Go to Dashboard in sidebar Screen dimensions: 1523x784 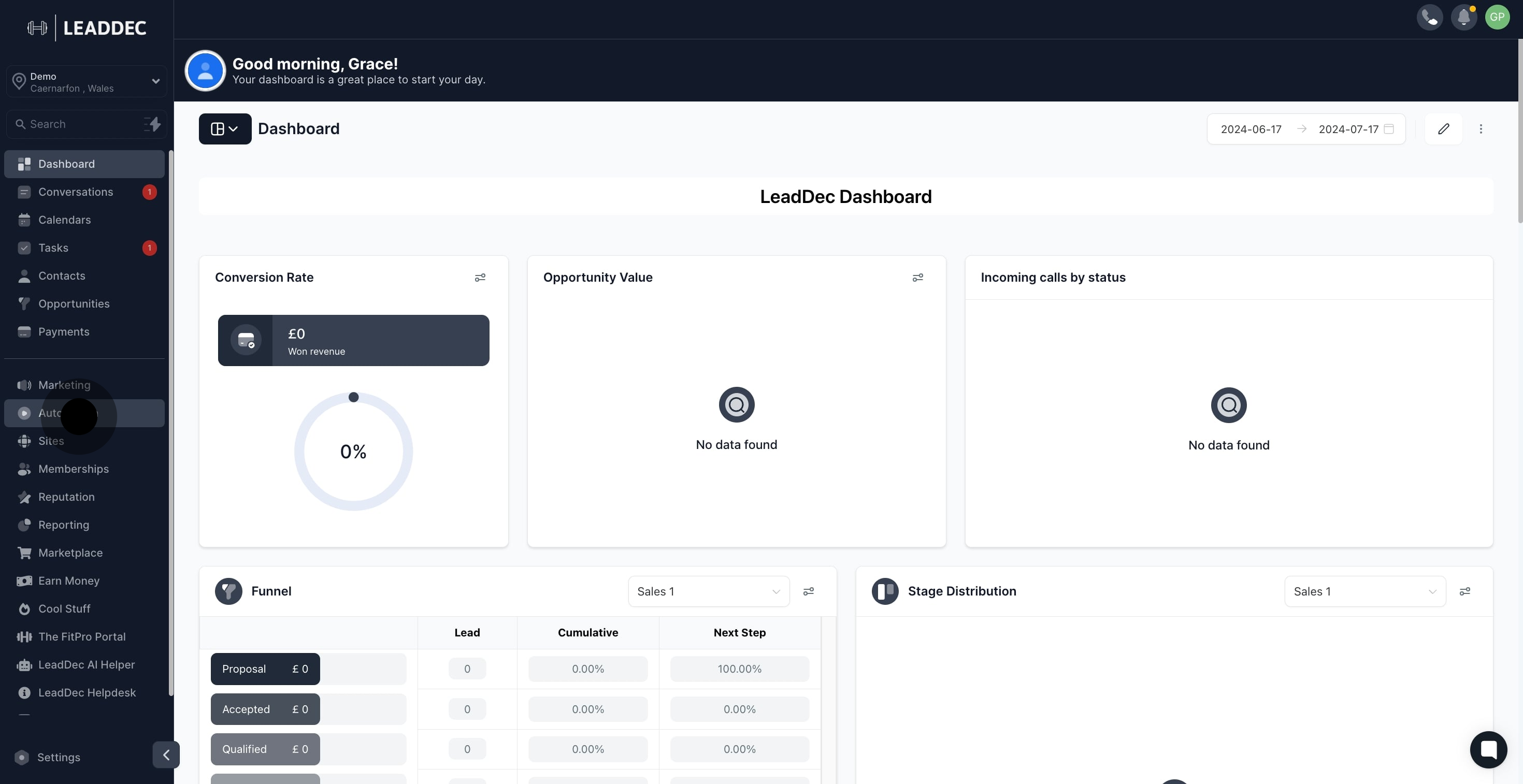click(x=84, y=164)
